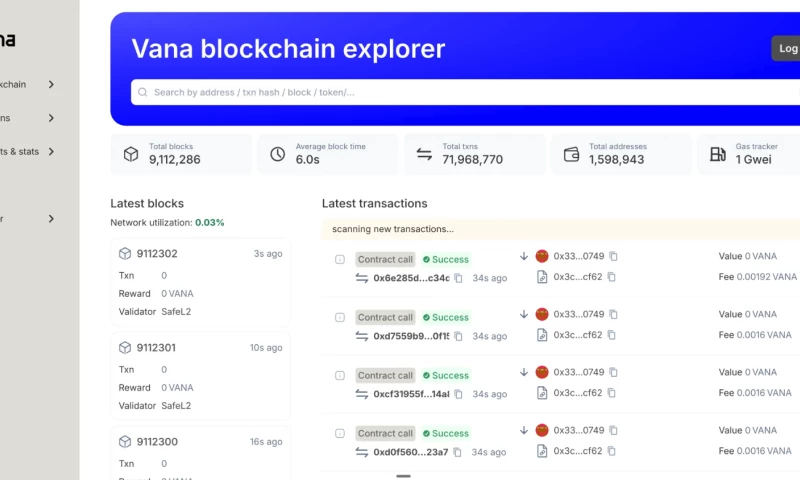This screenshot has width=800, height=480.
Task: Open validator SafeL2 of block 9112301
Action: [x=176, y=406]
